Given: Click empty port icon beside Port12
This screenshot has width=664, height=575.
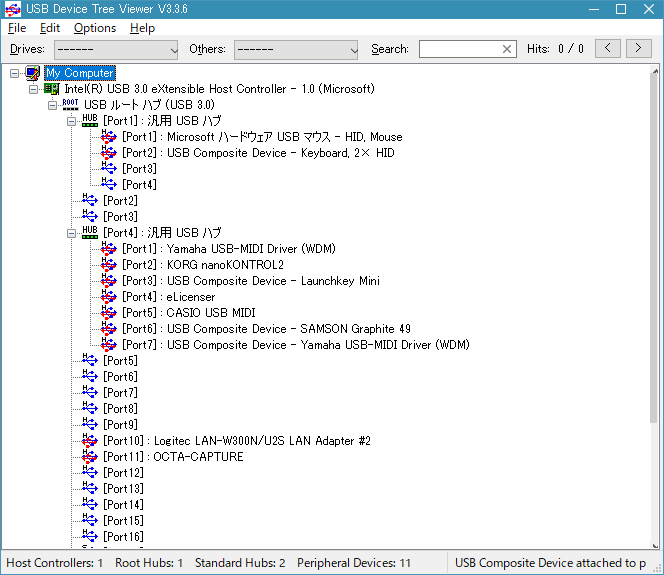Looking at the screenshot, I should tap(90, 473).
